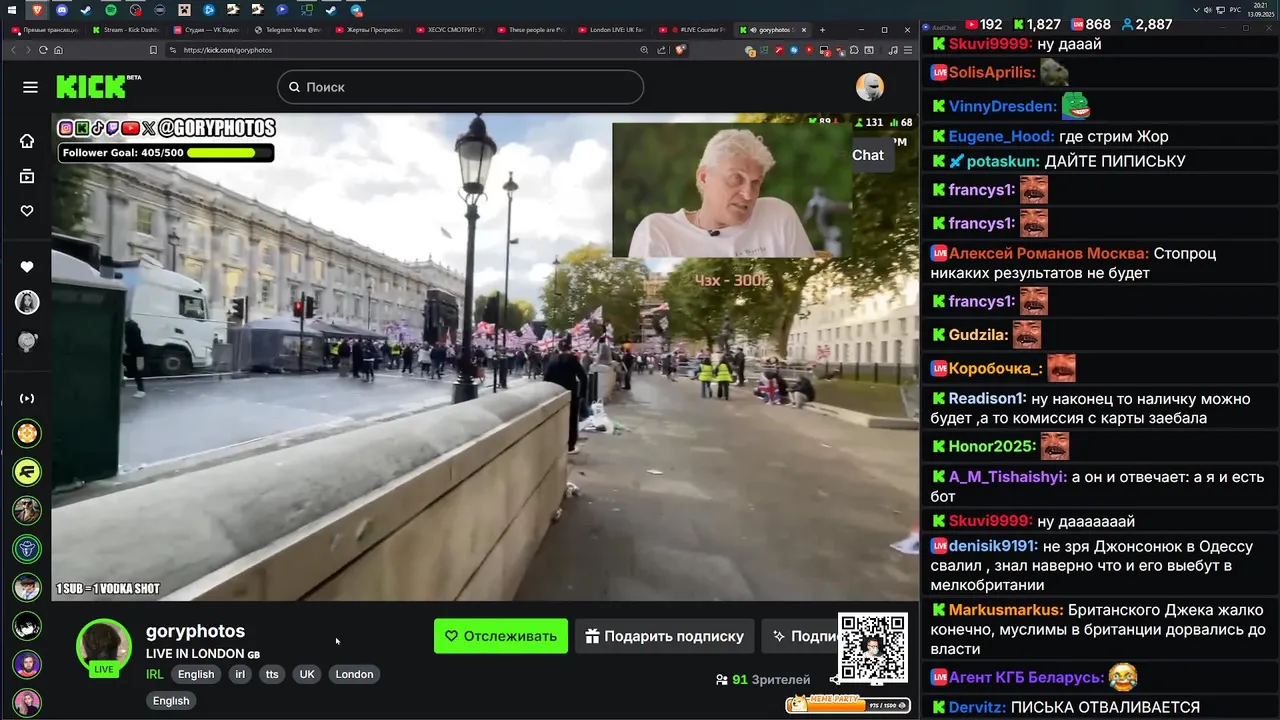The width and height of the screenshot is (1280, 720).
Task: Click the London tag chip
Action: click(x=354, y=674)
